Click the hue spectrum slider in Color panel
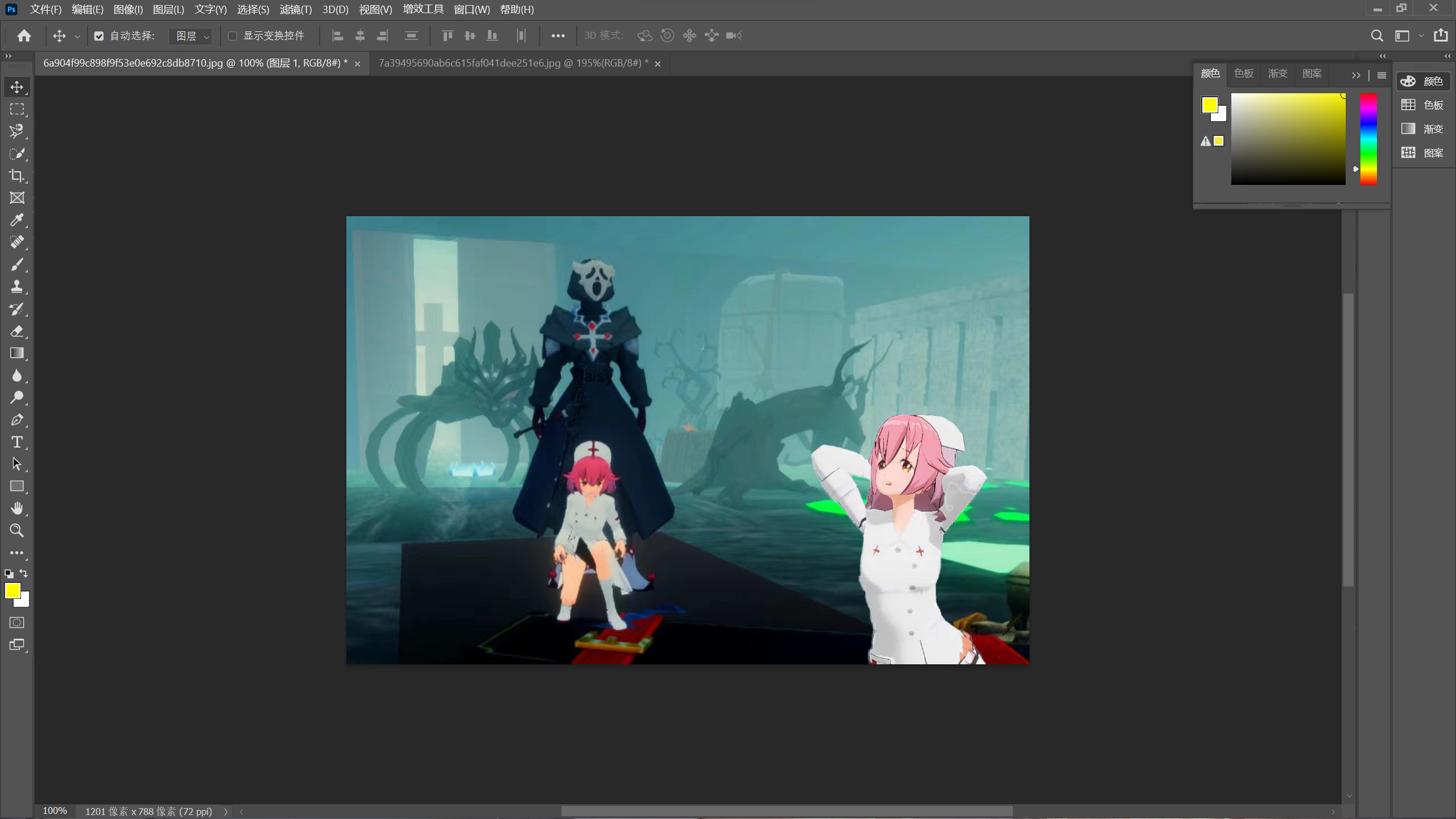The width and height of the screenshot is (1456, 819). click(1368, 139)
